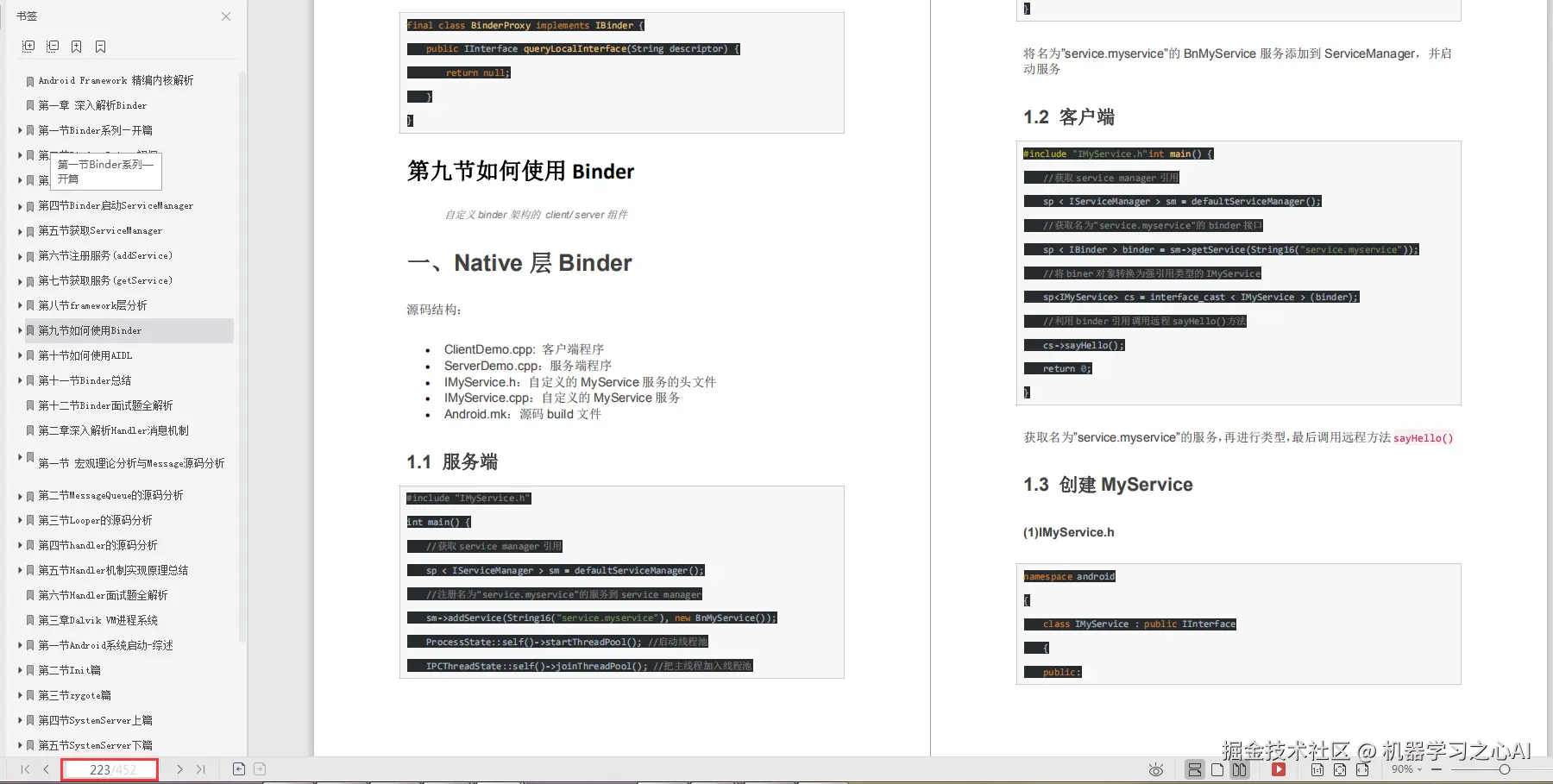Open bookmark 第十二节Binder面试题全解析
Viewport: 1553px width, 784px height.
(x=105, y=405)
